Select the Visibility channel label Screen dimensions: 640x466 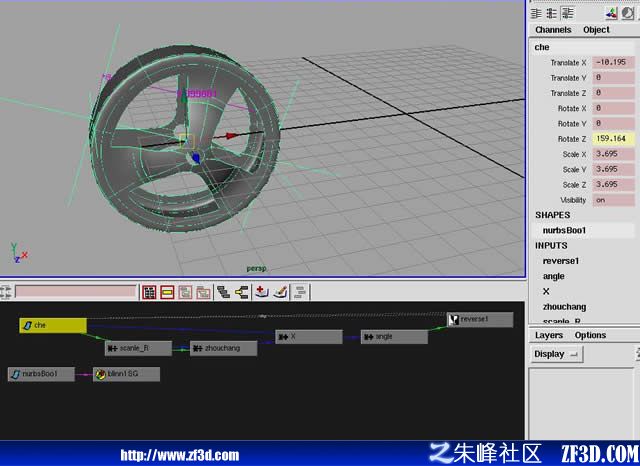point(573,200)
